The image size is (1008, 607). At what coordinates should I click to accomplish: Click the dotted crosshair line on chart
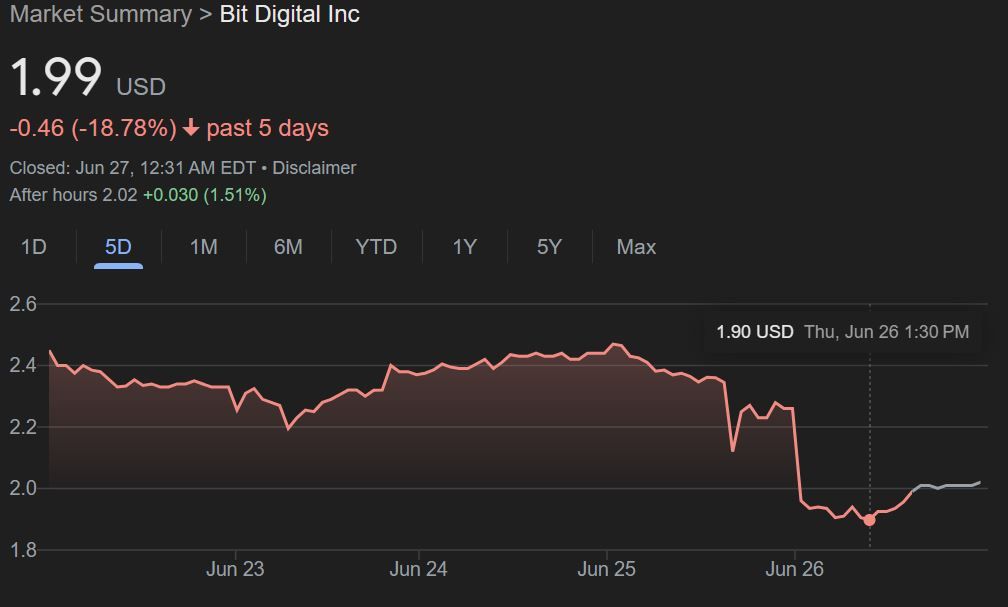coord(870,430)
